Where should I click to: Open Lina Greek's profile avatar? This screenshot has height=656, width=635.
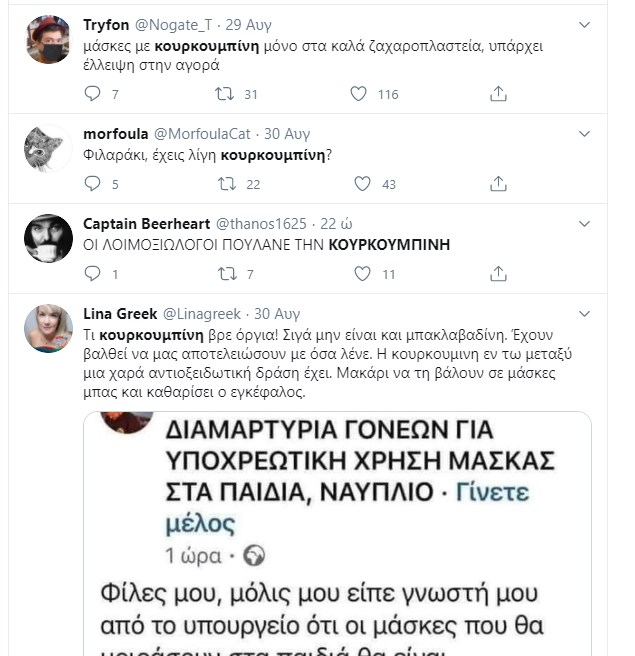tap(47, 328)
